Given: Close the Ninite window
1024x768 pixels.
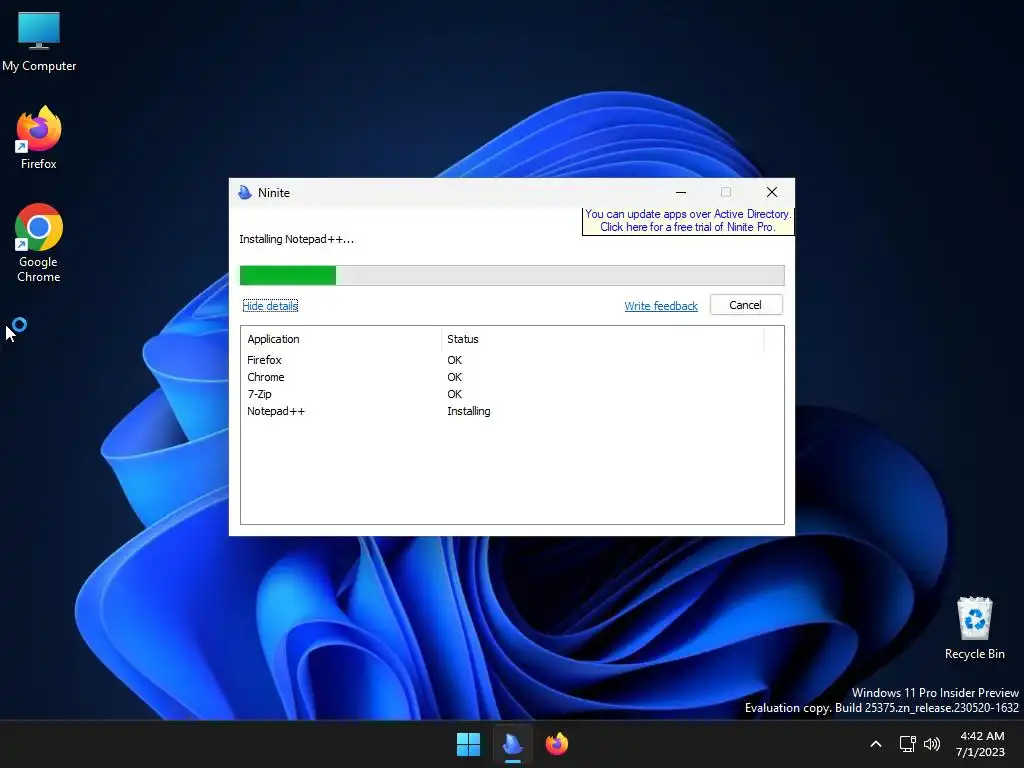Looking at the screenshot, I should click(x=772, y=192).
